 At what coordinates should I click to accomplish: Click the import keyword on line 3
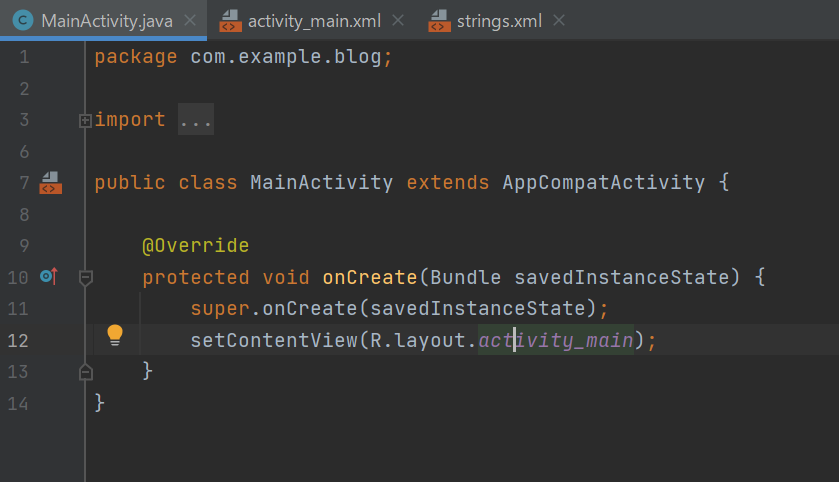[x=130, y=119]
